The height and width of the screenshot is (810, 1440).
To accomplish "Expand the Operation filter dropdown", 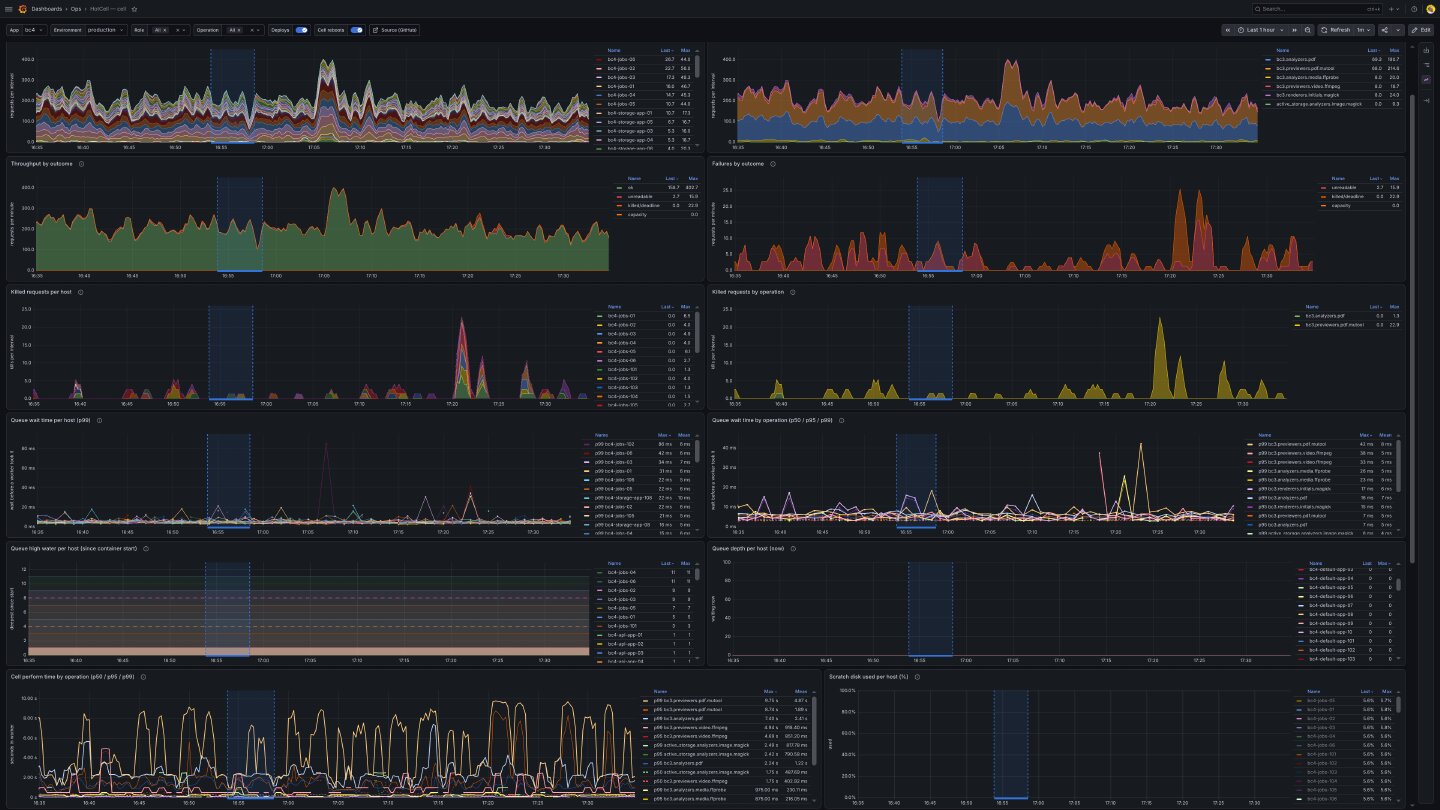I will (x=259, y=30).
